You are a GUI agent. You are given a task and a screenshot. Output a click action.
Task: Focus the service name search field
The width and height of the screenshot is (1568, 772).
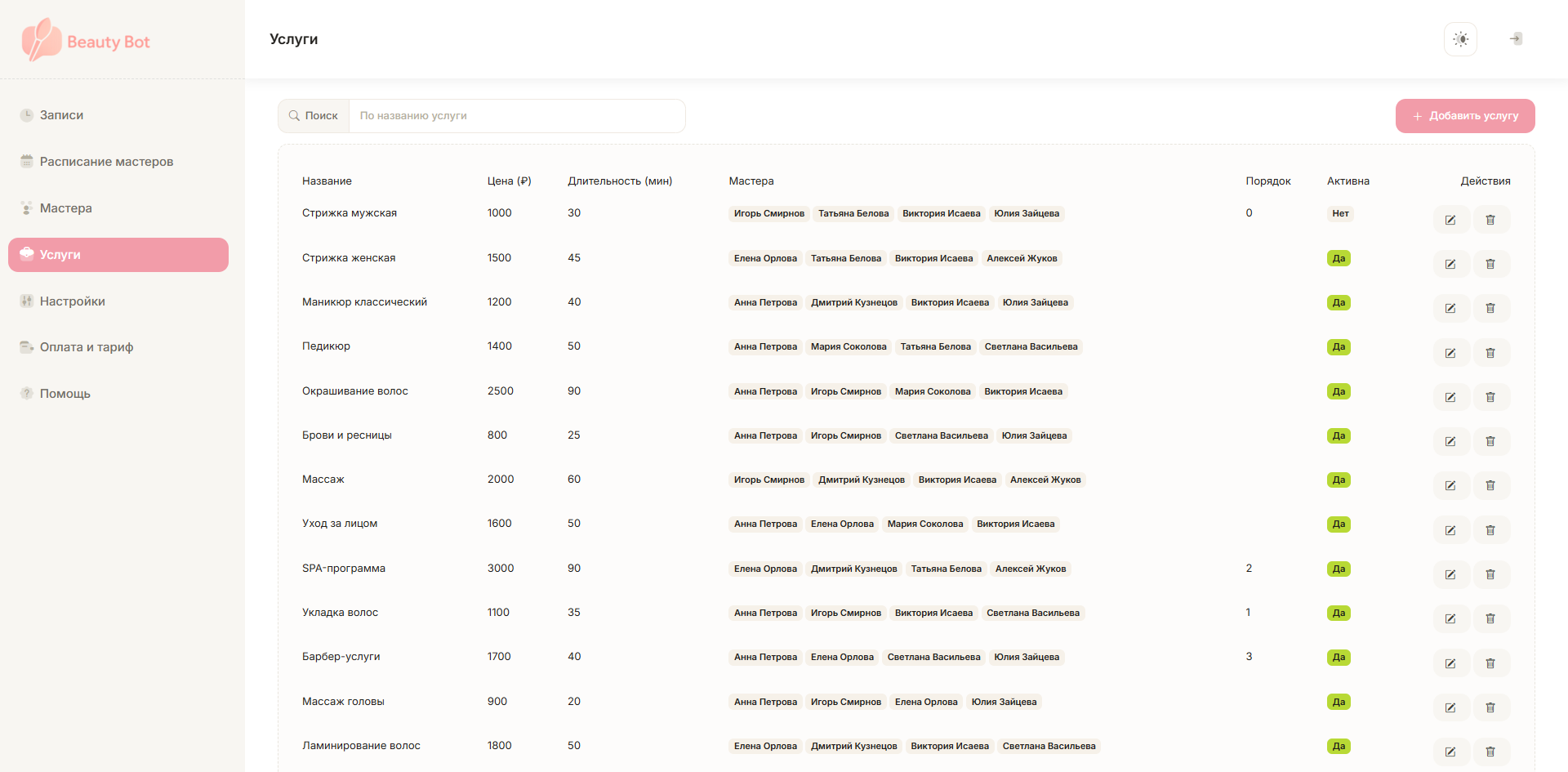point(516,116)
